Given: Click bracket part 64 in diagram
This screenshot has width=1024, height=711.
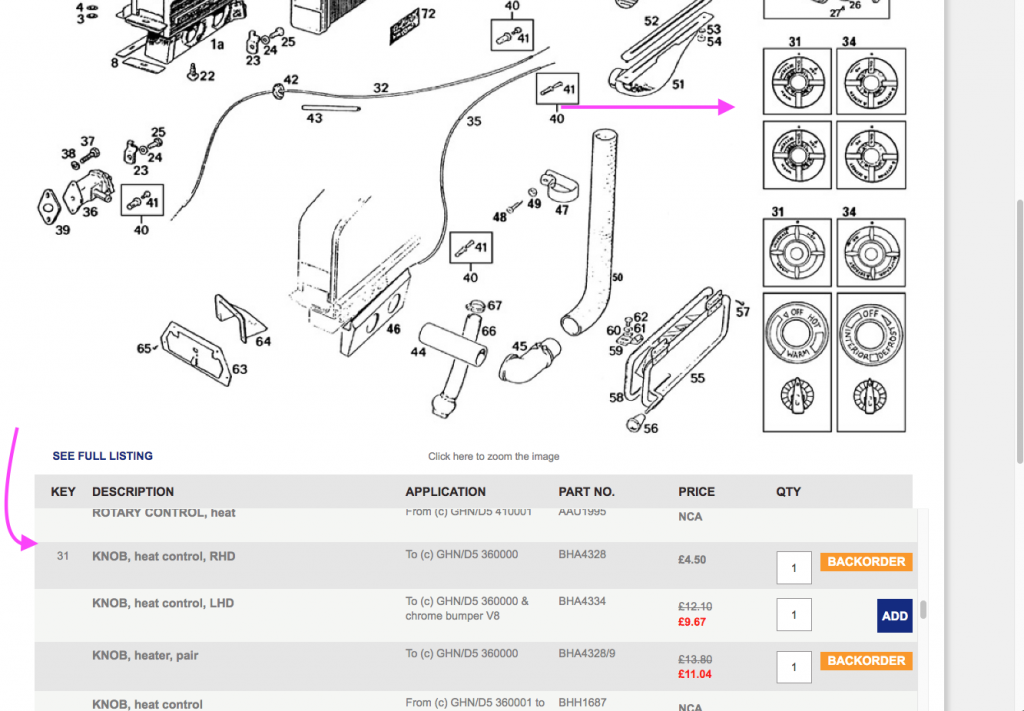Looking at the screenshot, I should point(239,318).
